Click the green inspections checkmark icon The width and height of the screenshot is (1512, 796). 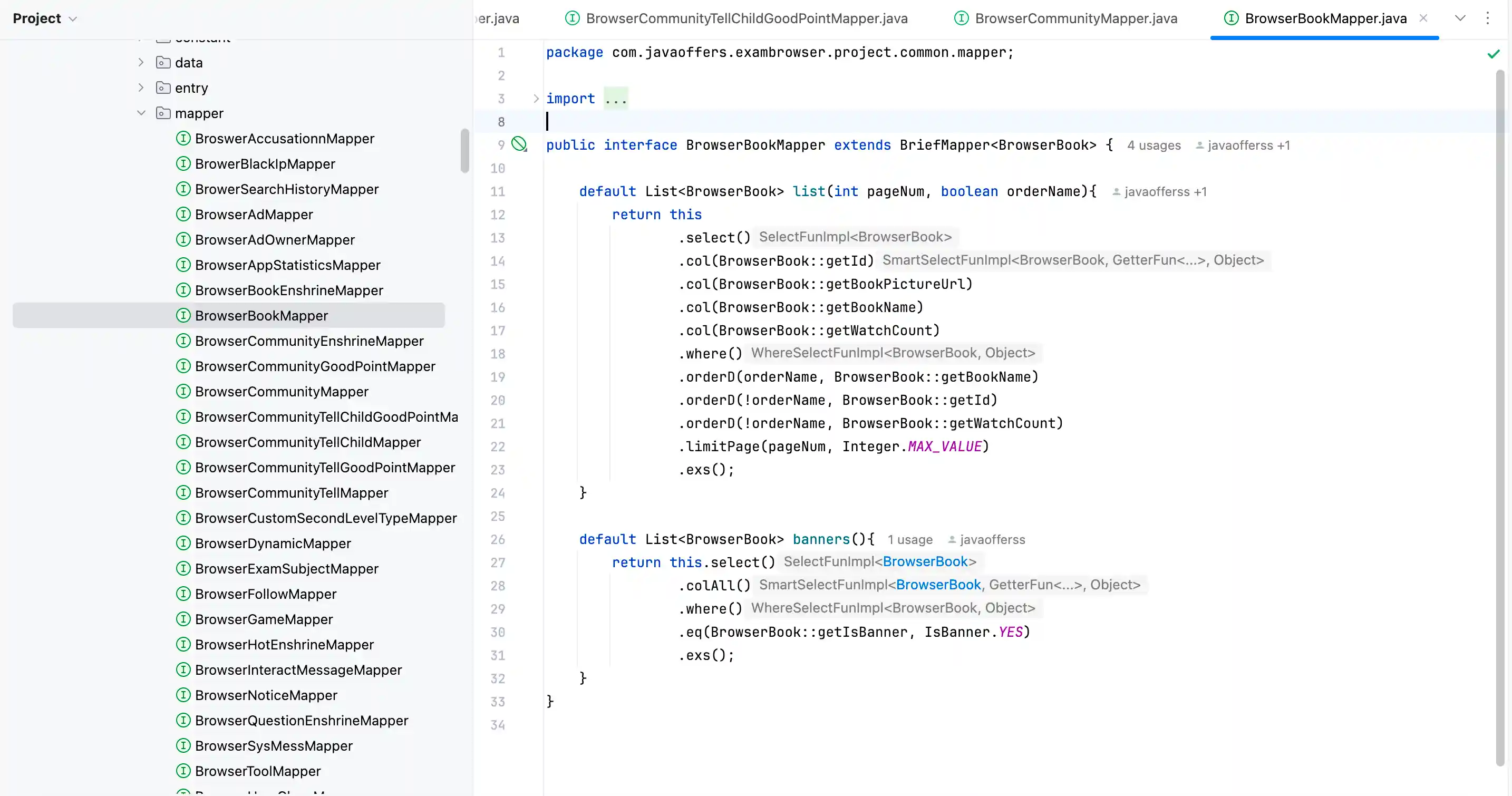point(1493,54)
